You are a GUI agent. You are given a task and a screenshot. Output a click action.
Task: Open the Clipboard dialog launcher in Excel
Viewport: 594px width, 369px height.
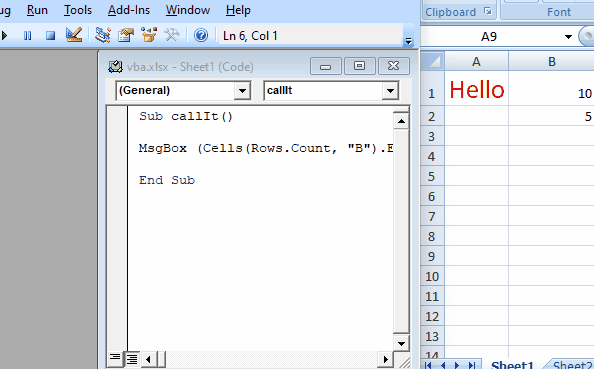488,11
